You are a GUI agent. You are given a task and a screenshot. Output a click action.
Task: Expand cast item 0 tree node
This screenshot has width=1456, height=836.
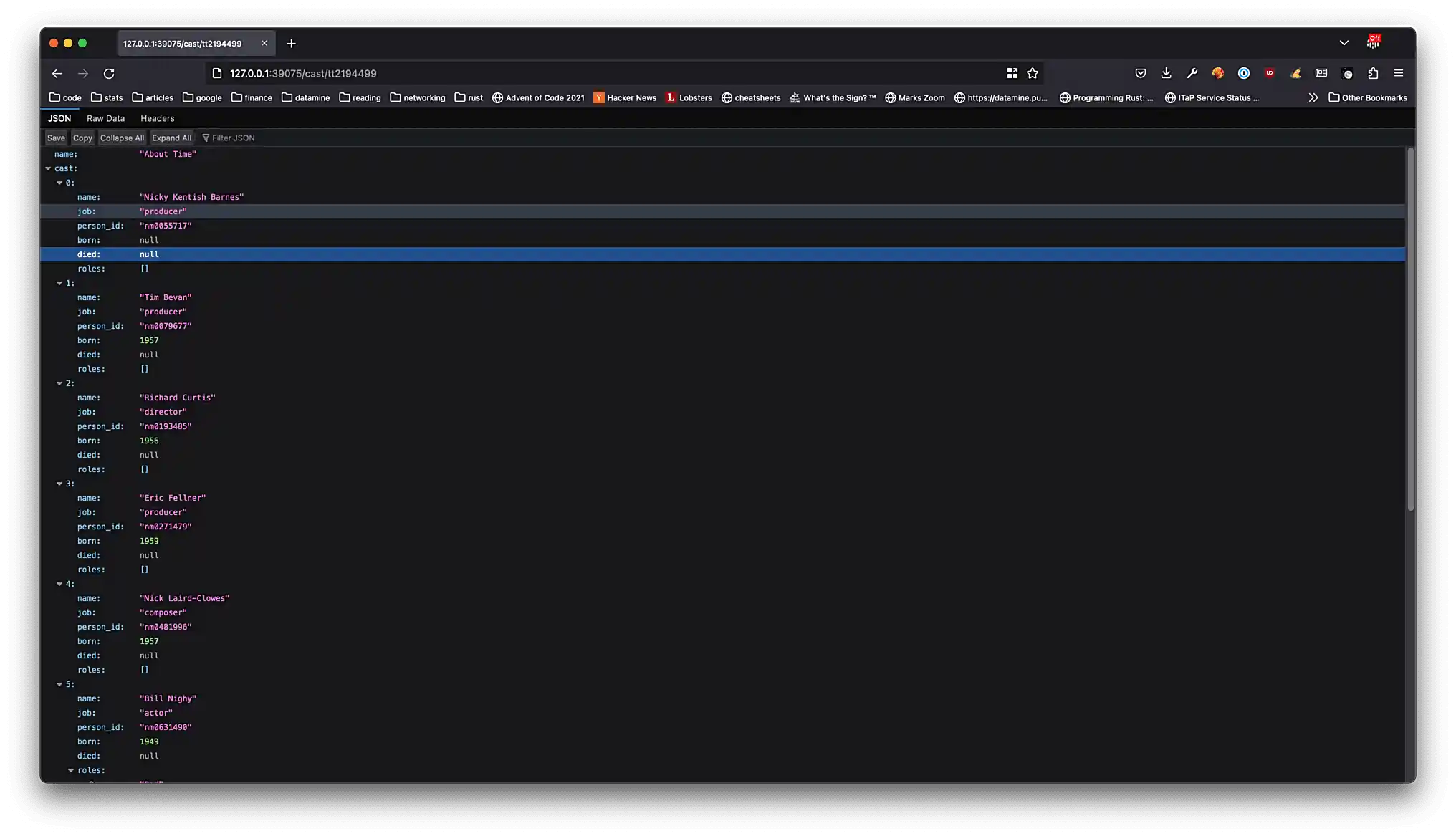[59, 182]
